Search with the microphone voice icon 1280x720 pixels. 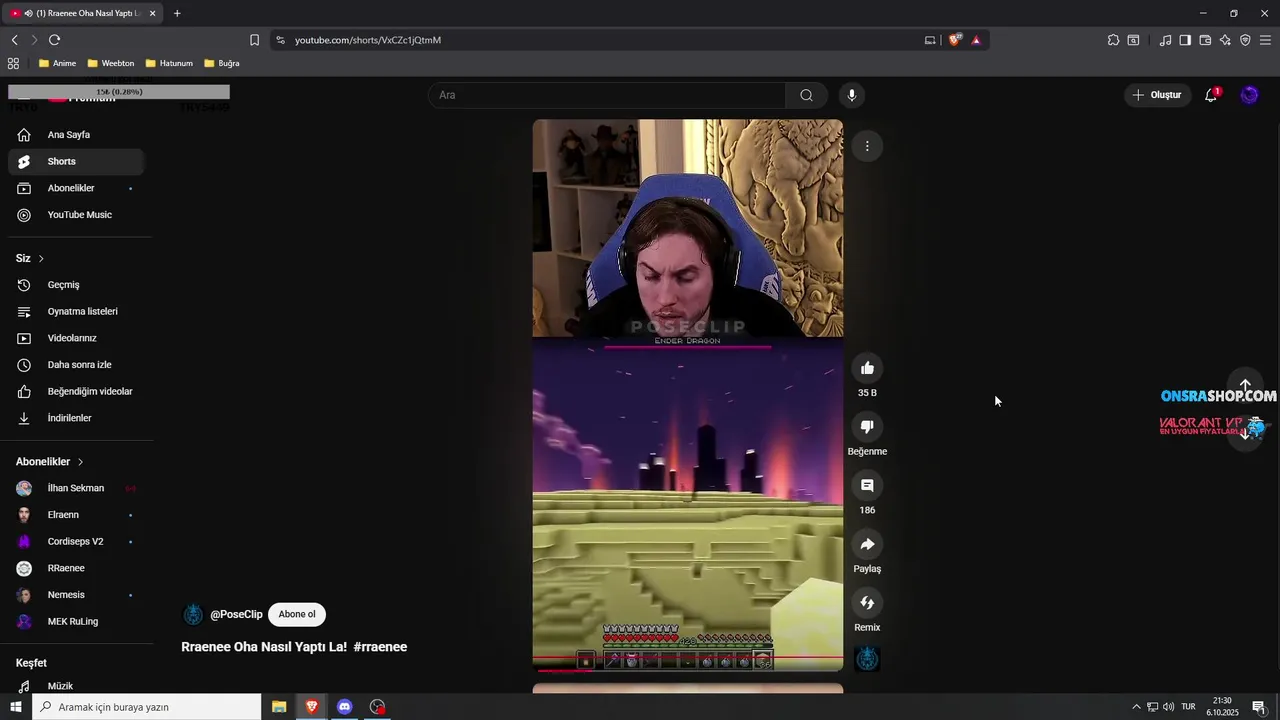pos(852,95)
